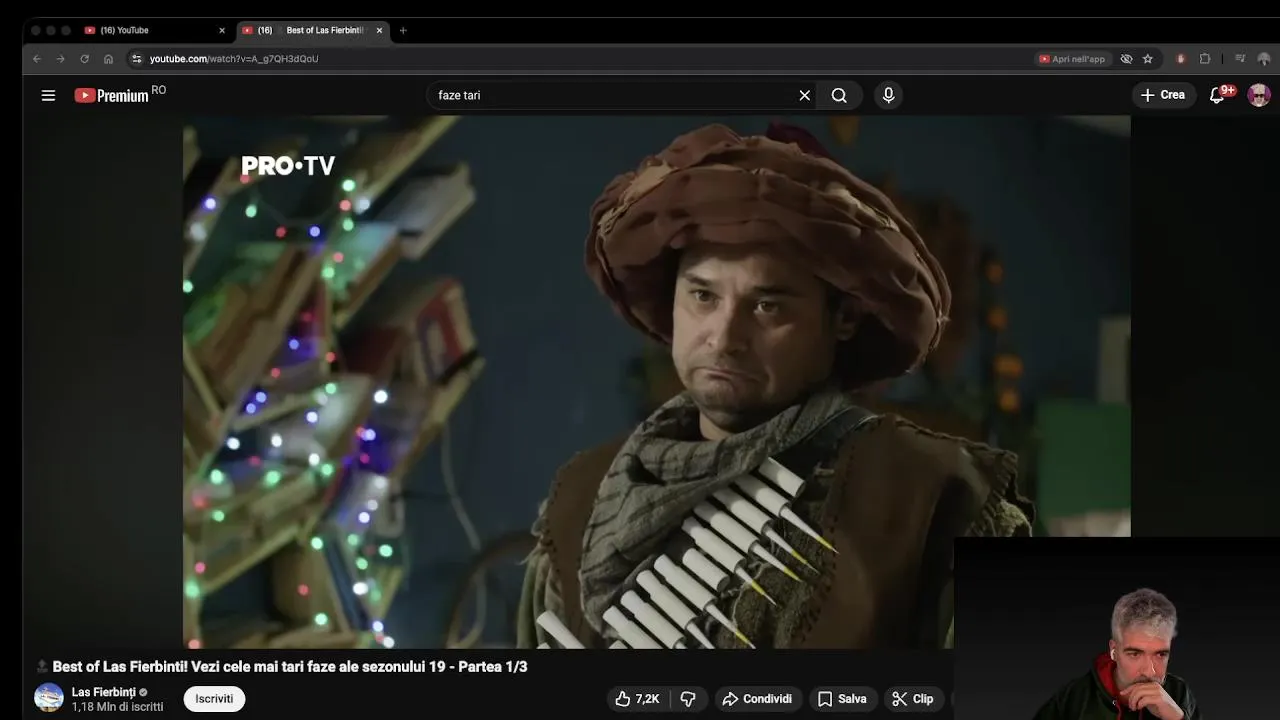Open the browser profile avatar
Image resolution: width=1280 pixels, height=720 pixels.
1264,59
